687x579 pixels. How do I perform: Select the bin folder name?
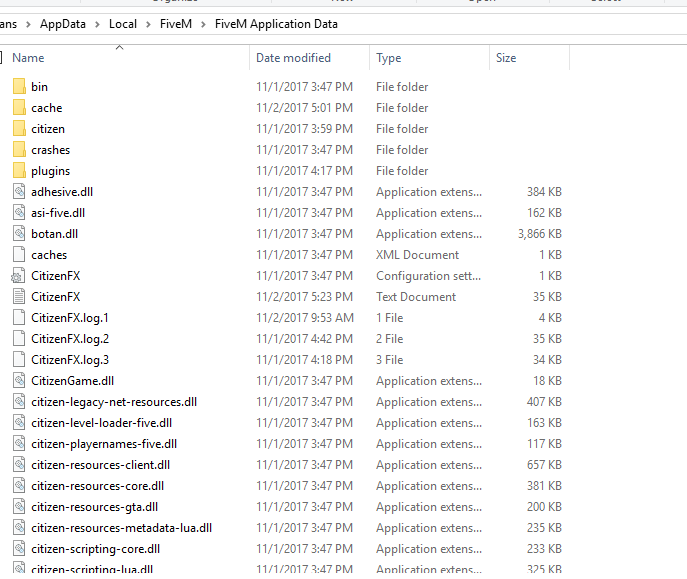point(39,87)
